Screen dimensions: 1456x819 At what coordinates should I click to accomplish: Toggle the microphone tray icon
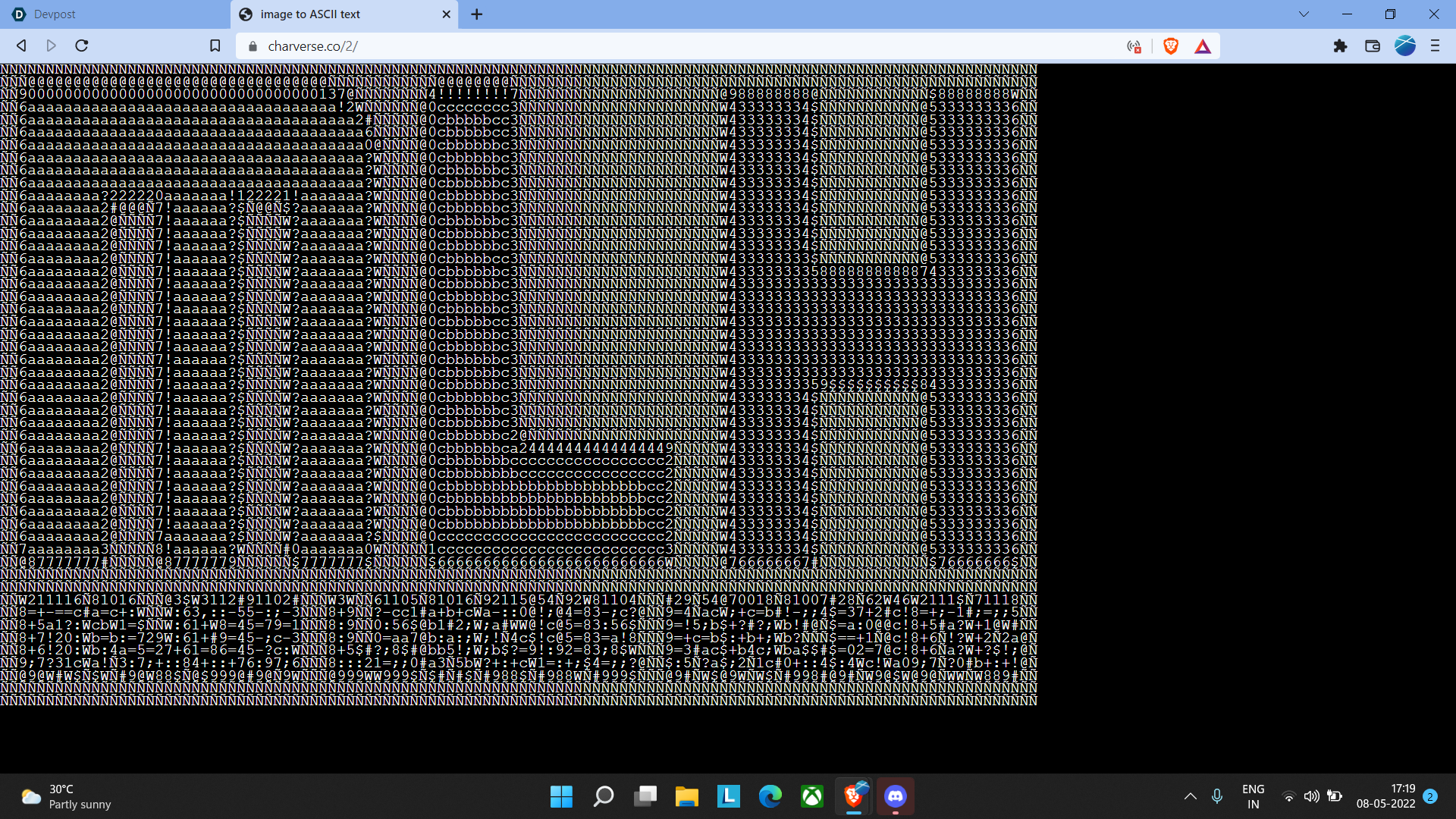1217,796
